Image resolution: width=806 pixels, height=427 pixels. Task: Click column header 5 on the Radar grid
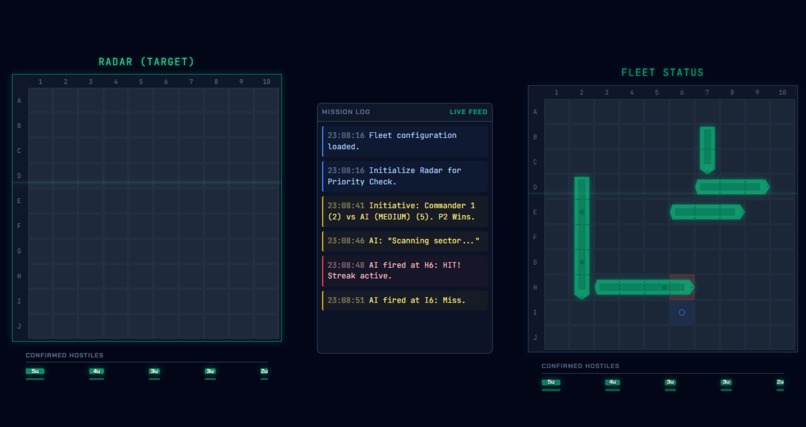(x=141, y=82)
